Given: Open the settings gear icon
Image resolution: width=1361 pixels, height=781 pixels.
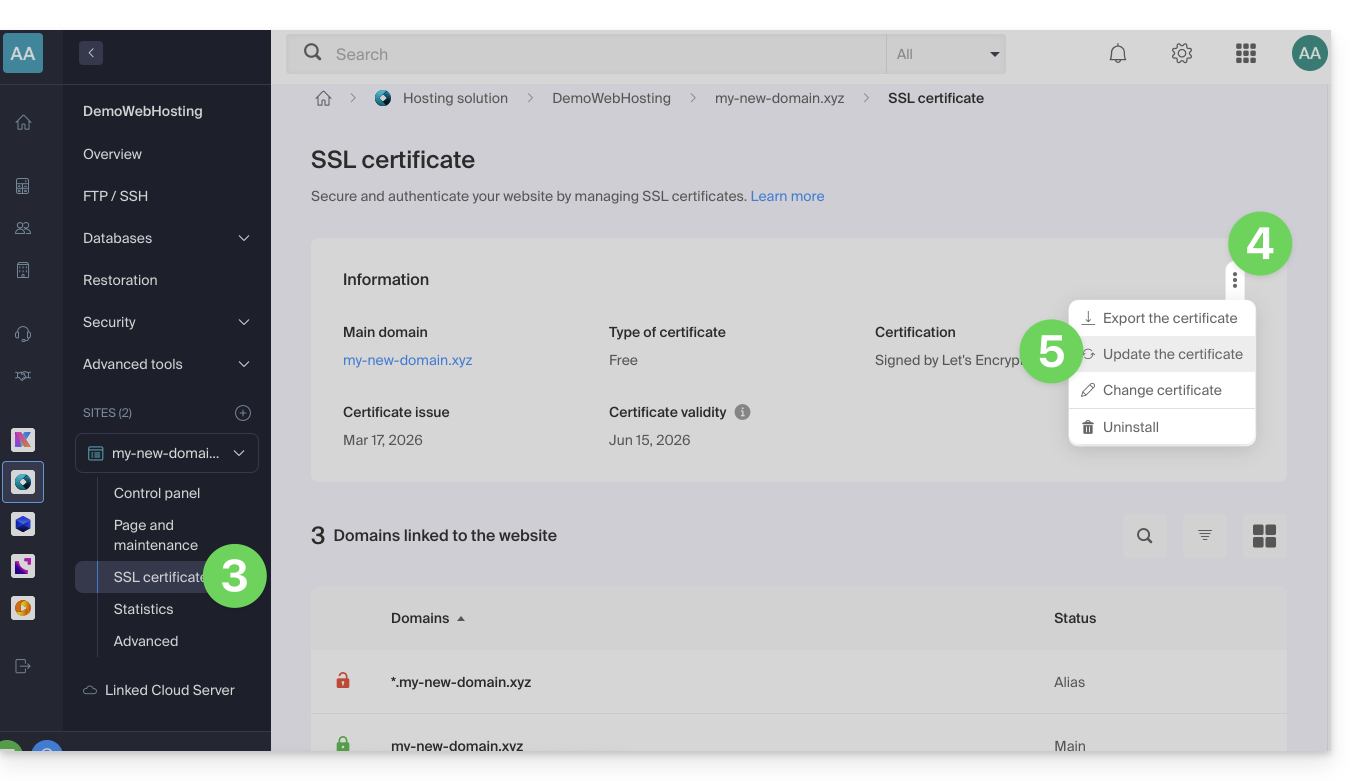Looking at the screenshot, I should 1182,54.
